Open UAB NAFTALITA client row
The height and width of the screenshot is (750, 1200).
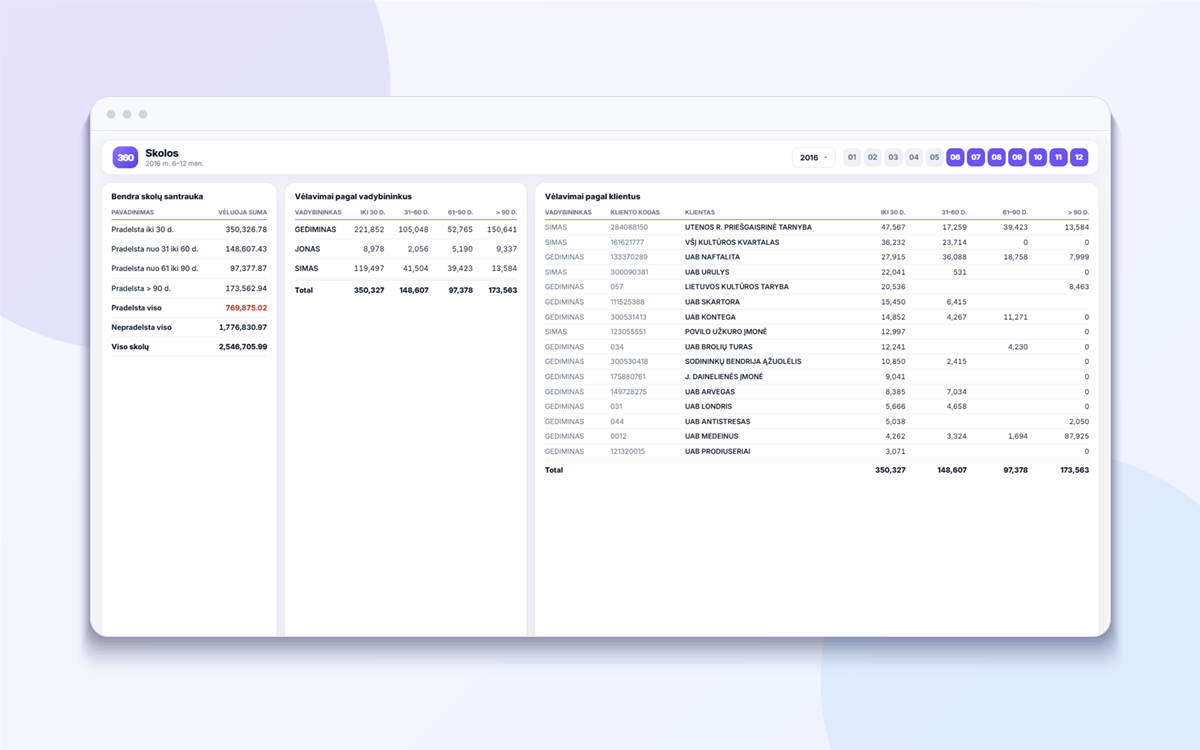(x=817, y=257)
